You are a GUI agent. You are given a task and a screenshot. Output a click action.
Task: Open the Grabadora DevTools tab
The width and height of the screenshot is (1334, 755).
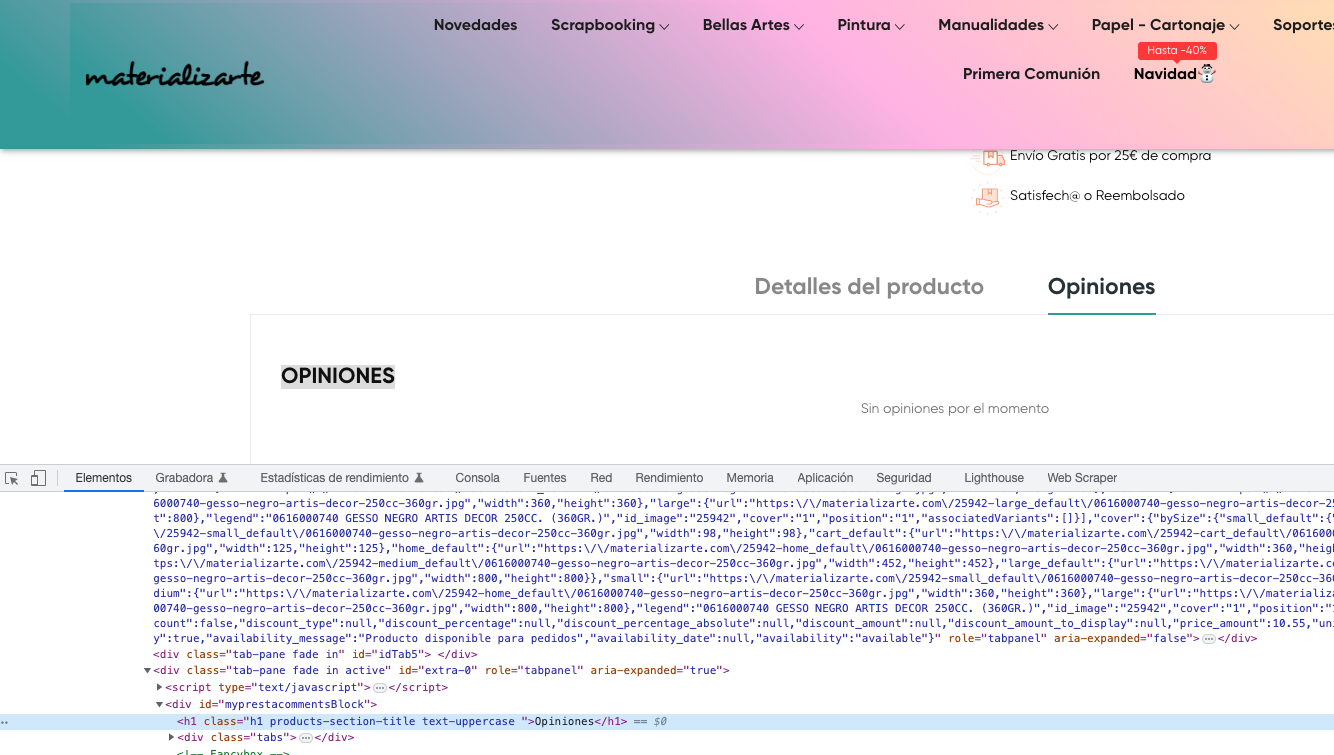(184, 478)
